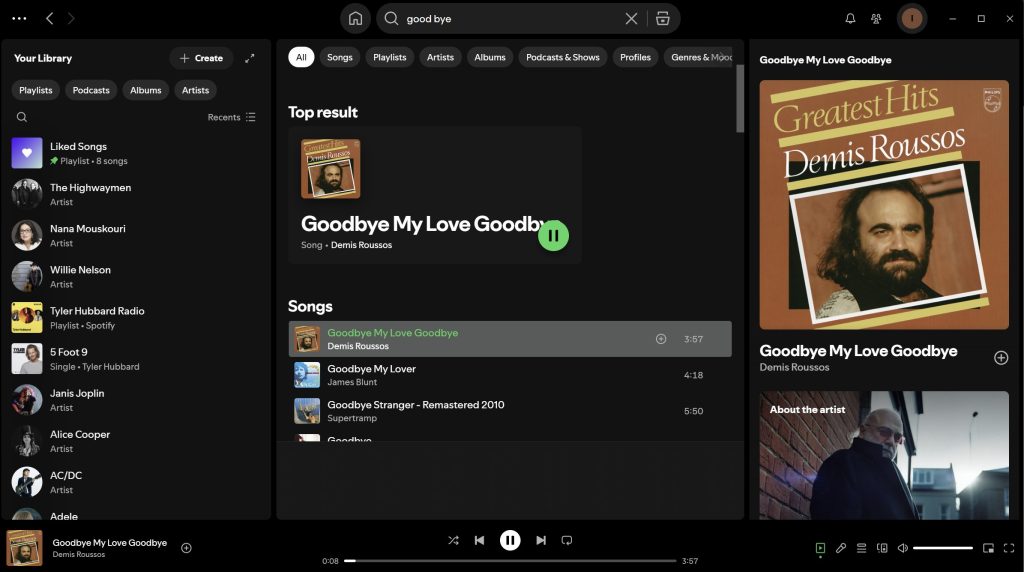Open The Highwaymen in library
Viewport: 1024px width, 572px height.
tap(136, 194)
